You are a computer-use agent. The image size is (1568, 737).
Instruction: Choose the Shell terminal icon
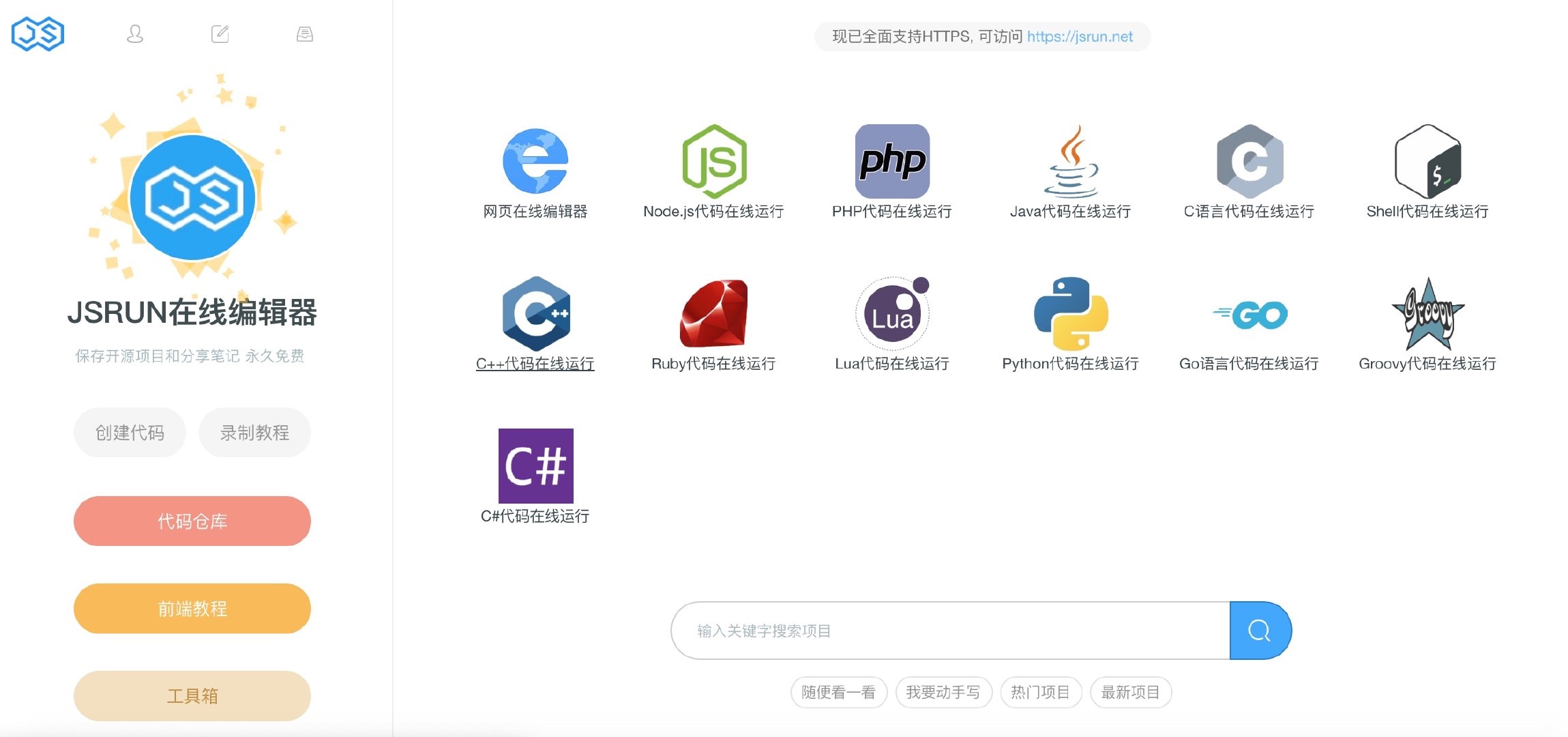[1428, 162]
